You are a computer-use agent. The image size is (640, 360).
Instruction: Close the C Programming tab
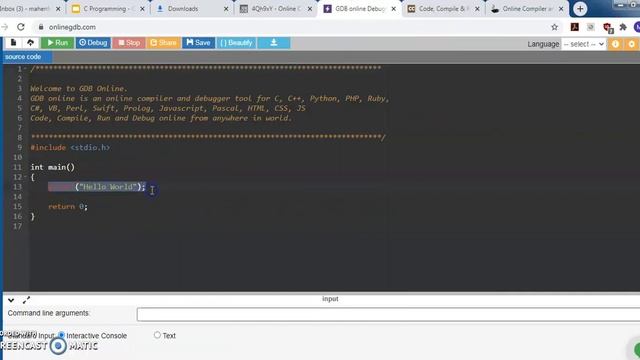click(142, 9)
